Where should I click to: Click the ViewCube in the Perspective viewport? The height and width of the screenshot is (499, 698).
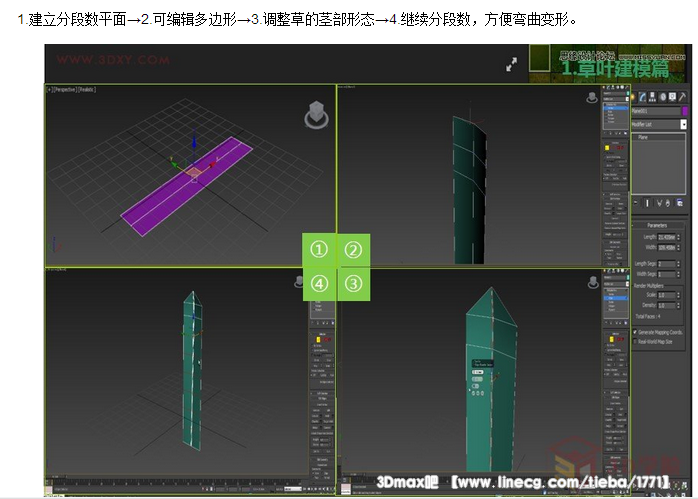pos(316,115)
